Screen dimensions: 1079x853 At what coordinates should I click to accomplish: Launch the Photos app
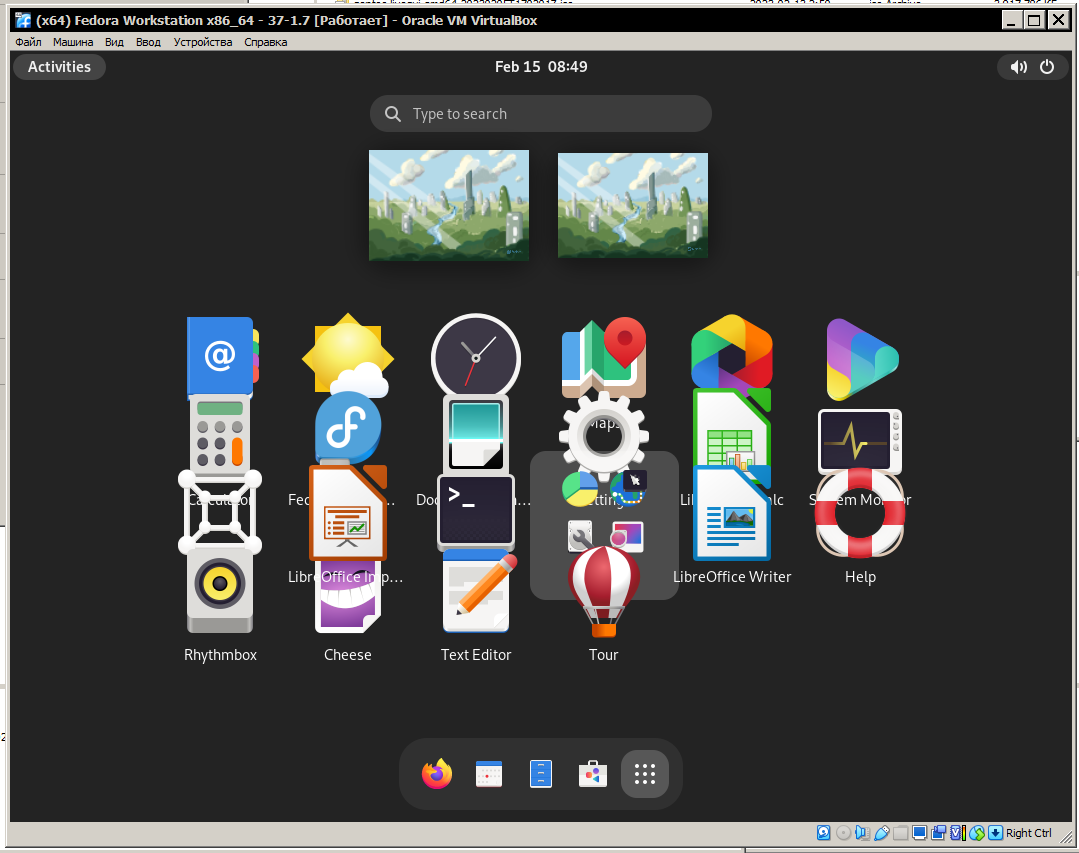click(731, 352)
